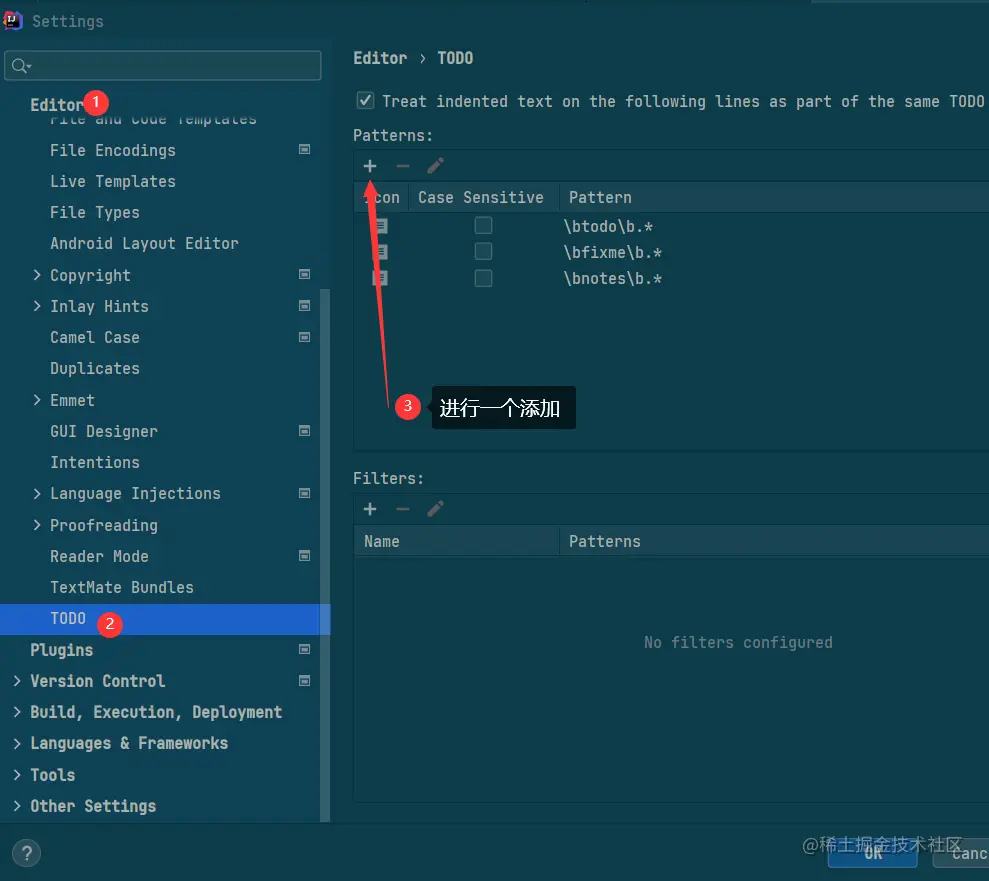This screenshot has height=881, width=989.
Task: Expand Languages & Frameworks section
Action: (x=17, y=744)
